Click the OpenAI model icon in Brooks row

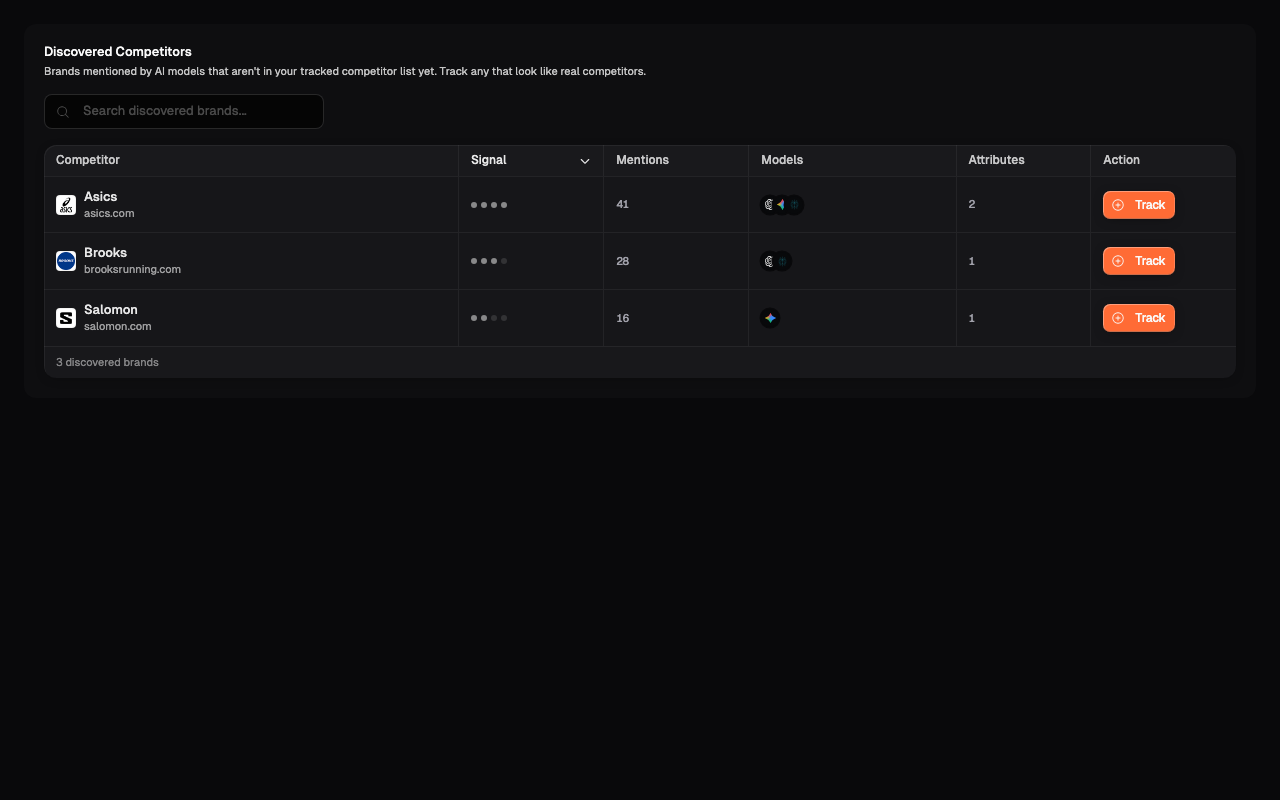coord(768,261)
